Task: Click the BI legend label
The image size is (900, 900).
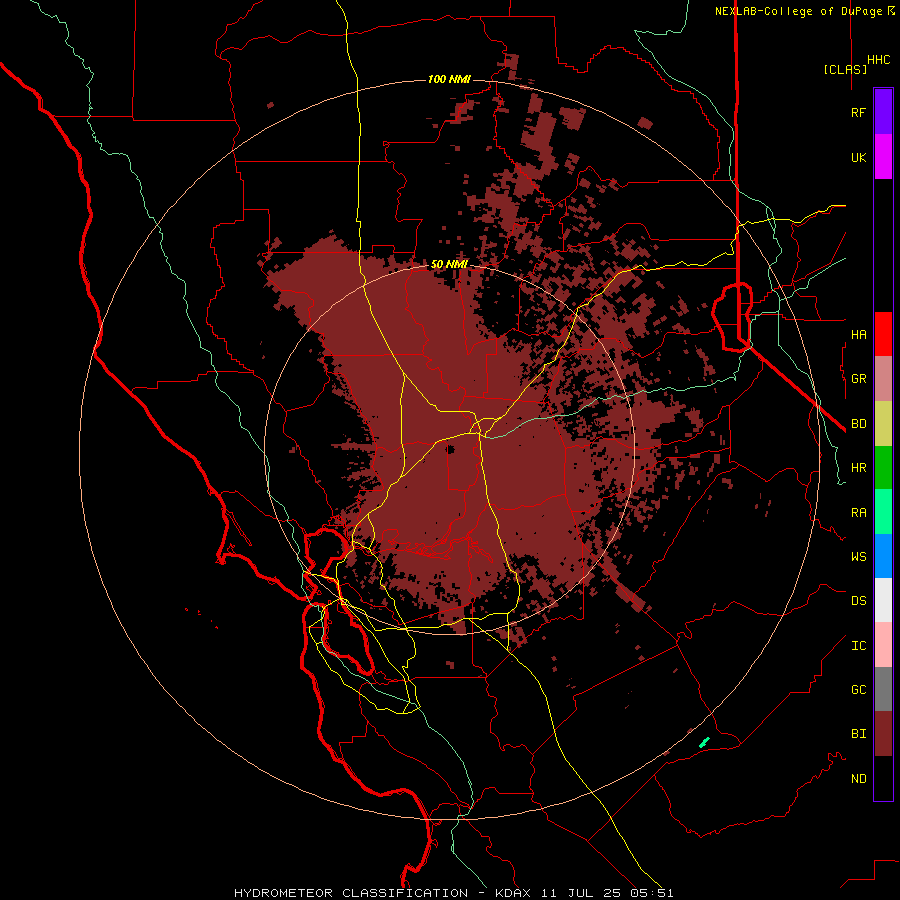Action: coord(858,734)
